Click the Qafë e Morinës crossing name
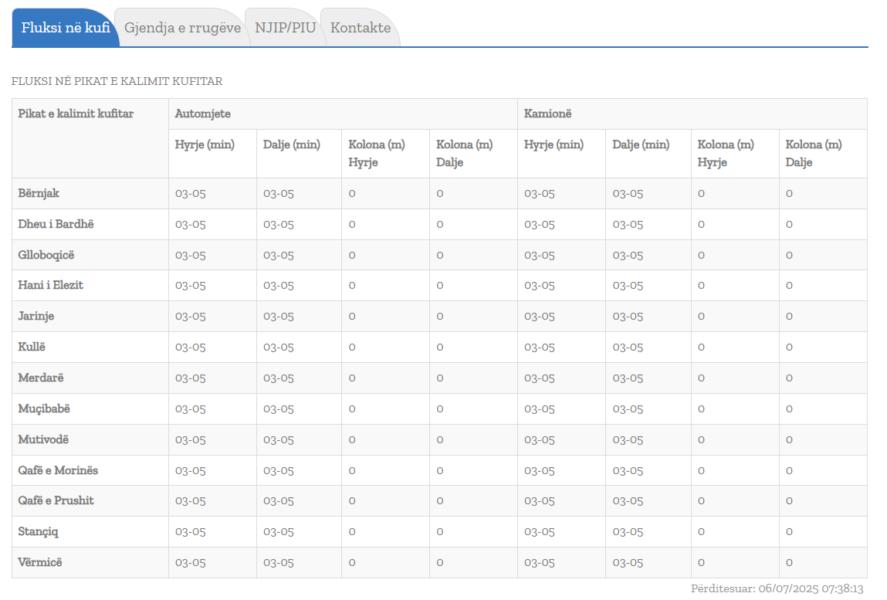This screenshot has width=887, height=600. coord(58,470)
